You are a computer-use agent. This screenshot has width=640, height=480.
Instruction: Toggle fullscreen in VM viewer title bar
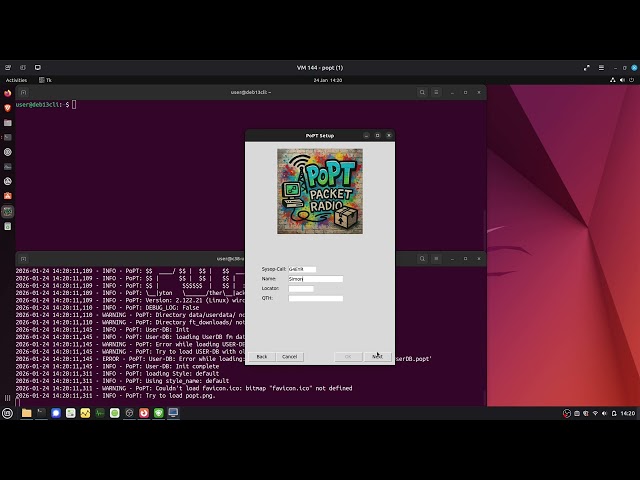click(x=587, y=68)
